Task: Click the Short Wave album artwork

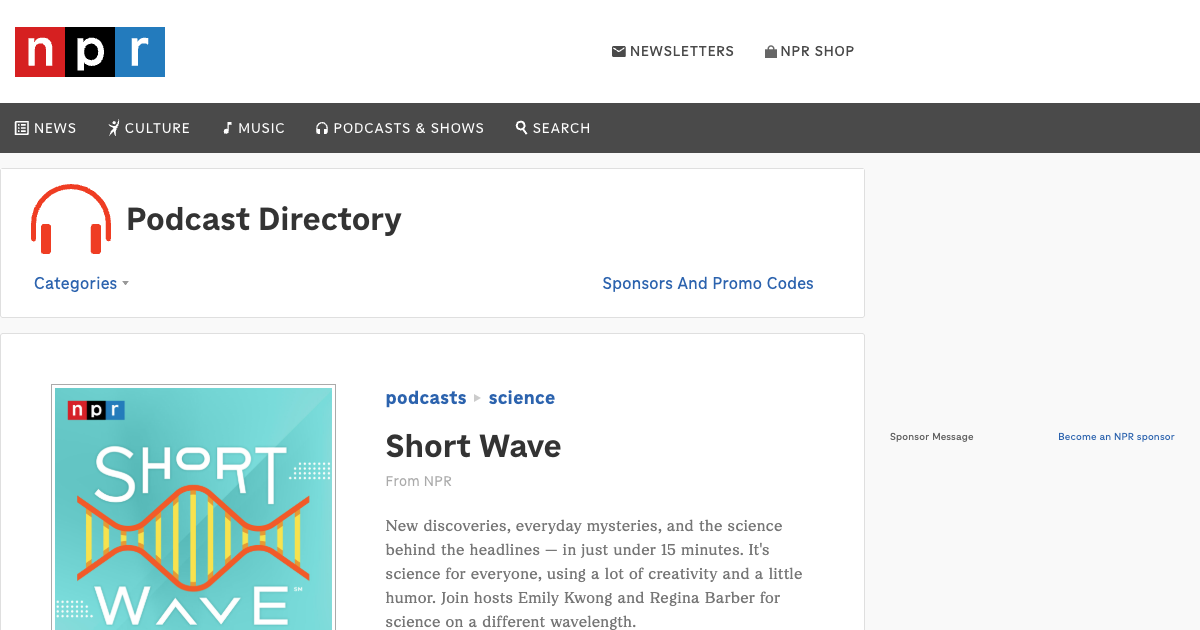Action: pyautogui.click(x=193, y=505)
